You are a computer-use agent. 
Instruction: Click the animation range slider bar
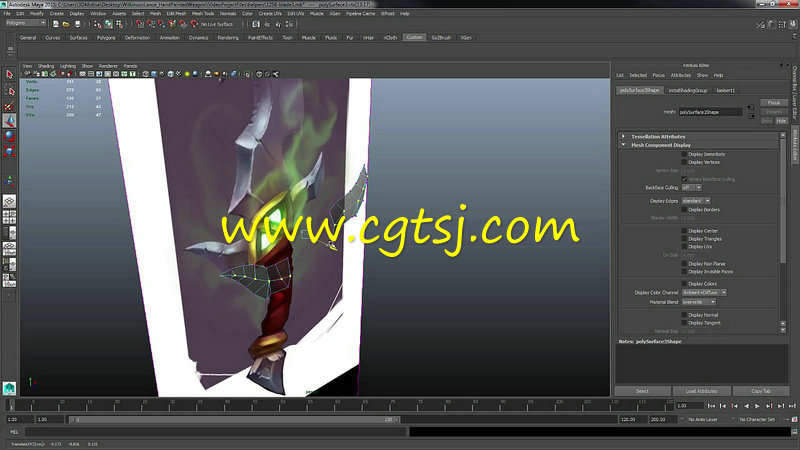click(x=235, y=419)
